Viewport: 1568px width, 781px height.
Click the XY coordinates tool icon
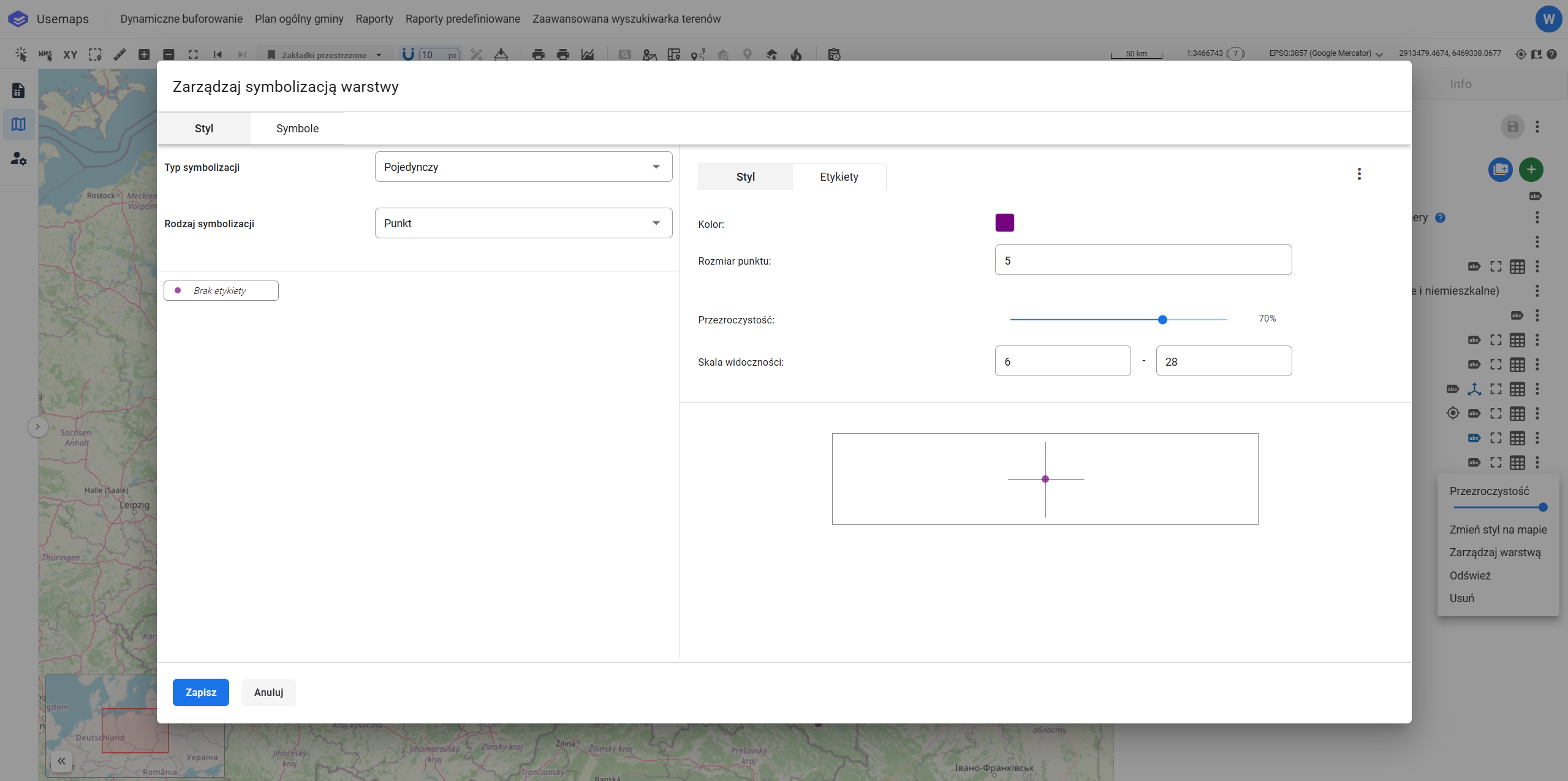click(70, 55)
